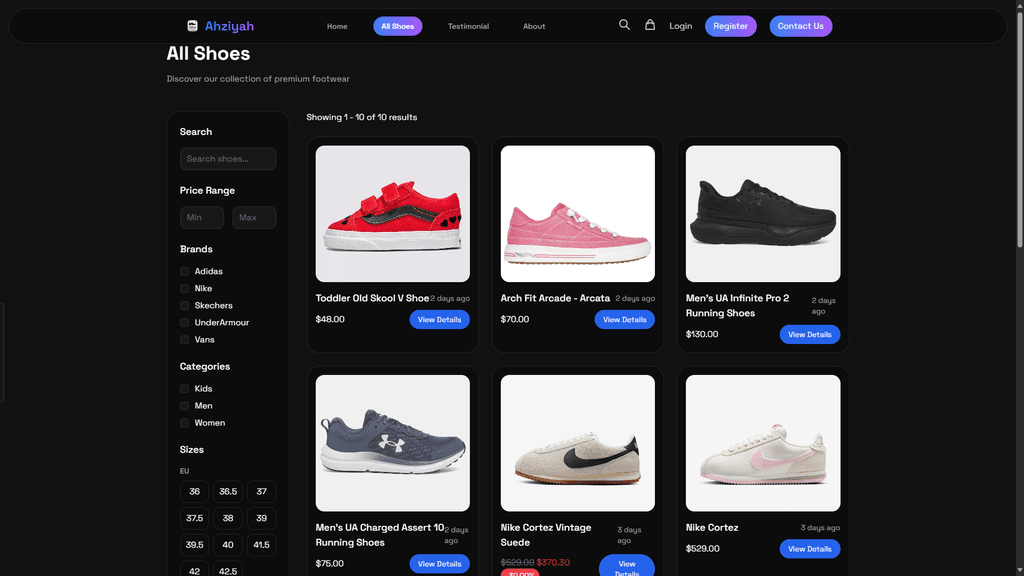This screenshot has height=576, width=1024.
Task: Click the Max price field
Action: 254,217
